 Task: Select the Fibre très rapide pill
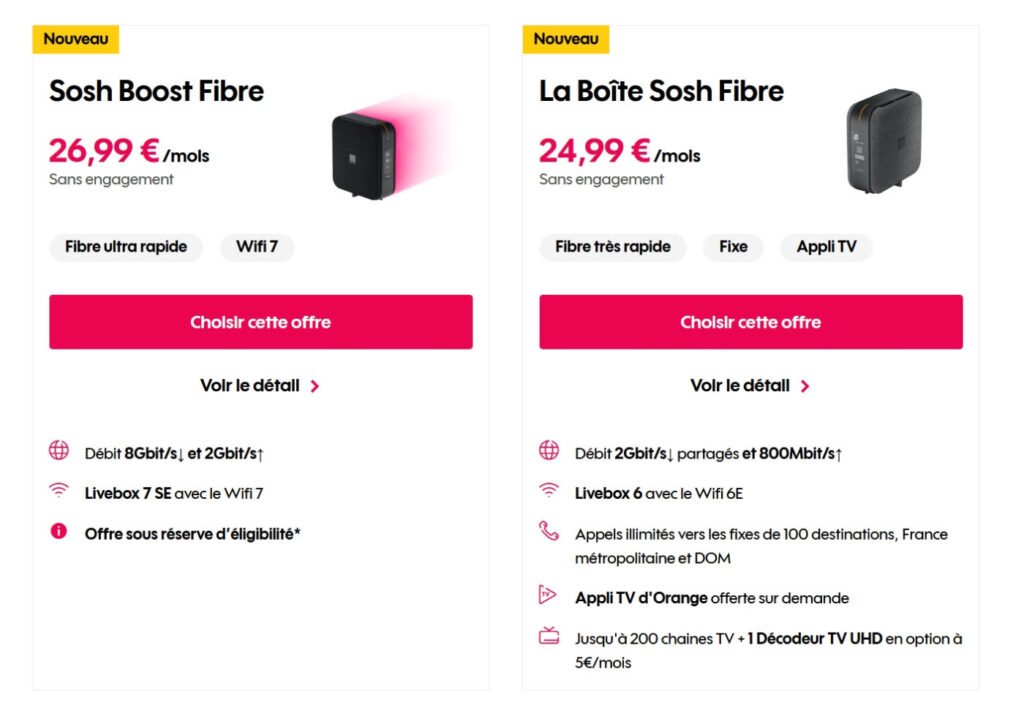click(x=613, y=247)
